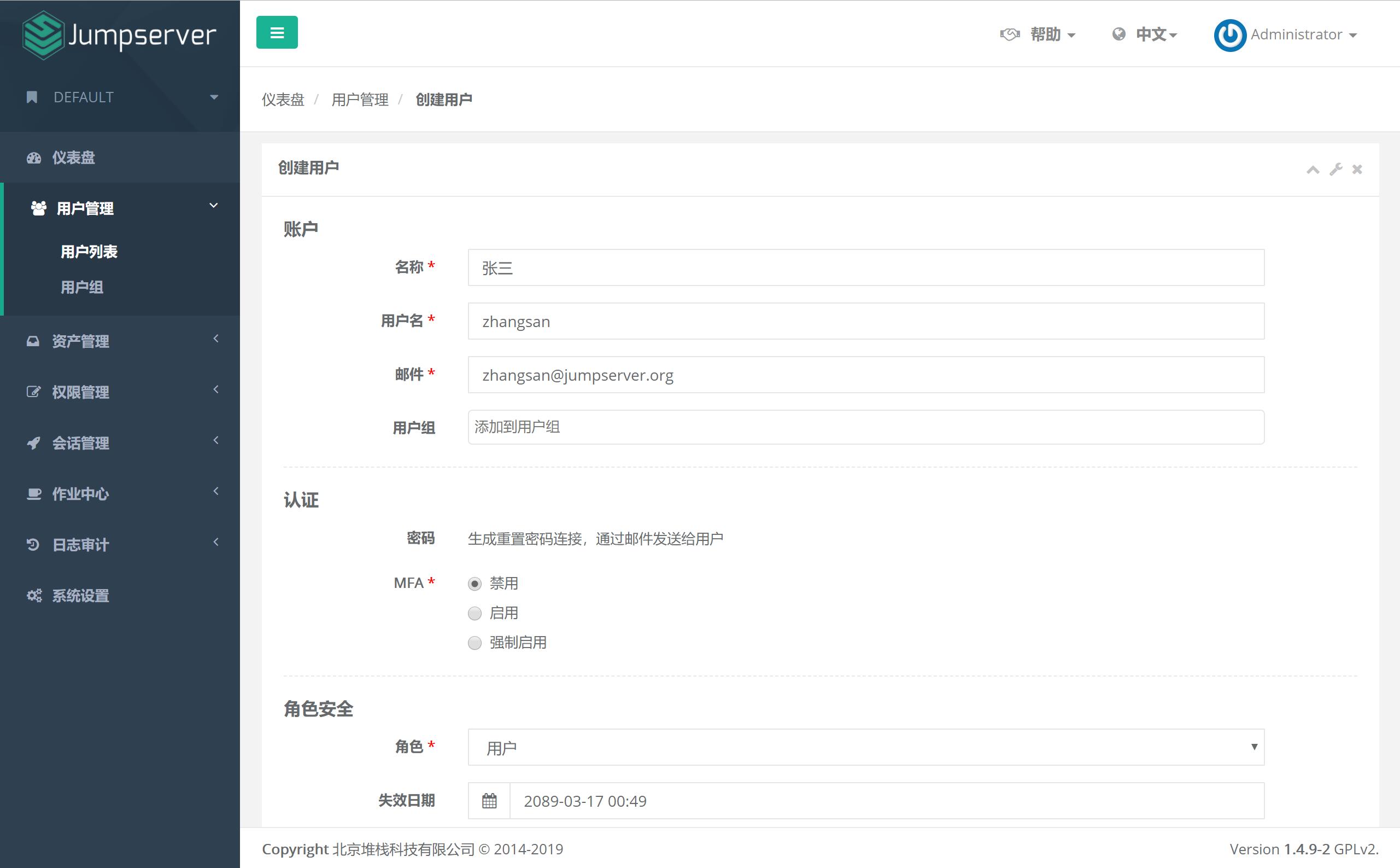
Task: Expand the 日志审计 menu chevron
Action: tap(216, 542)
